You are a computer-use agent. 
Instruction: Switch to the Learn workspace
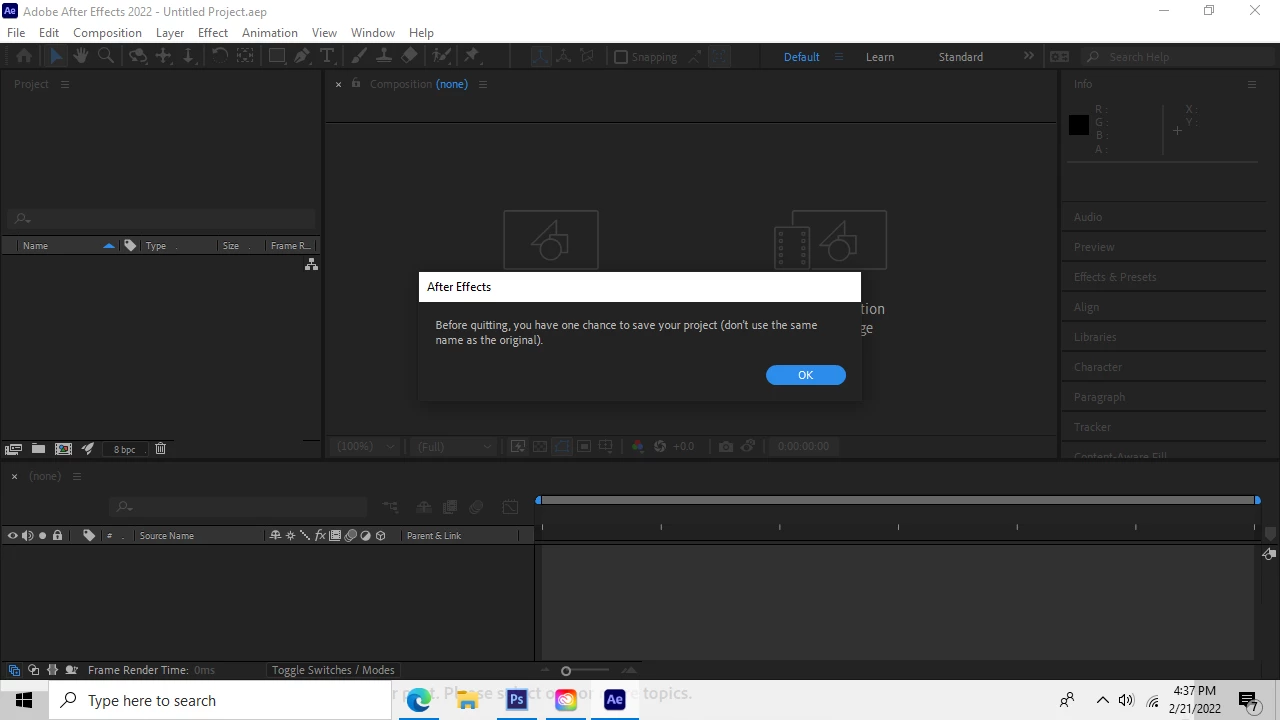pos(880,57)
